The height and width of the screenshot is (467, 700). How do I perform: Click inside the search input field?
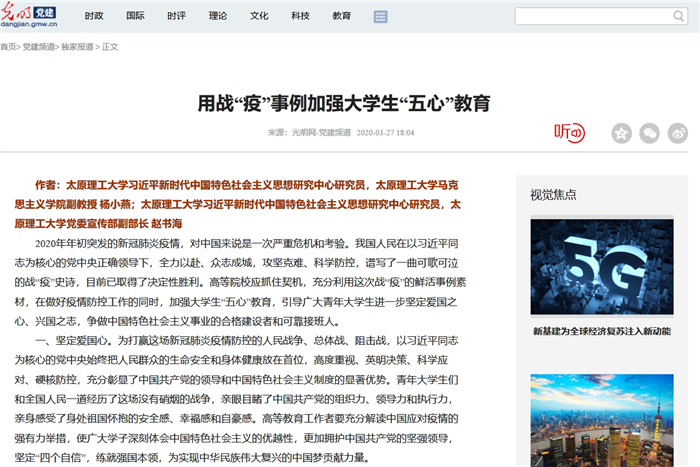pos(590,16)
